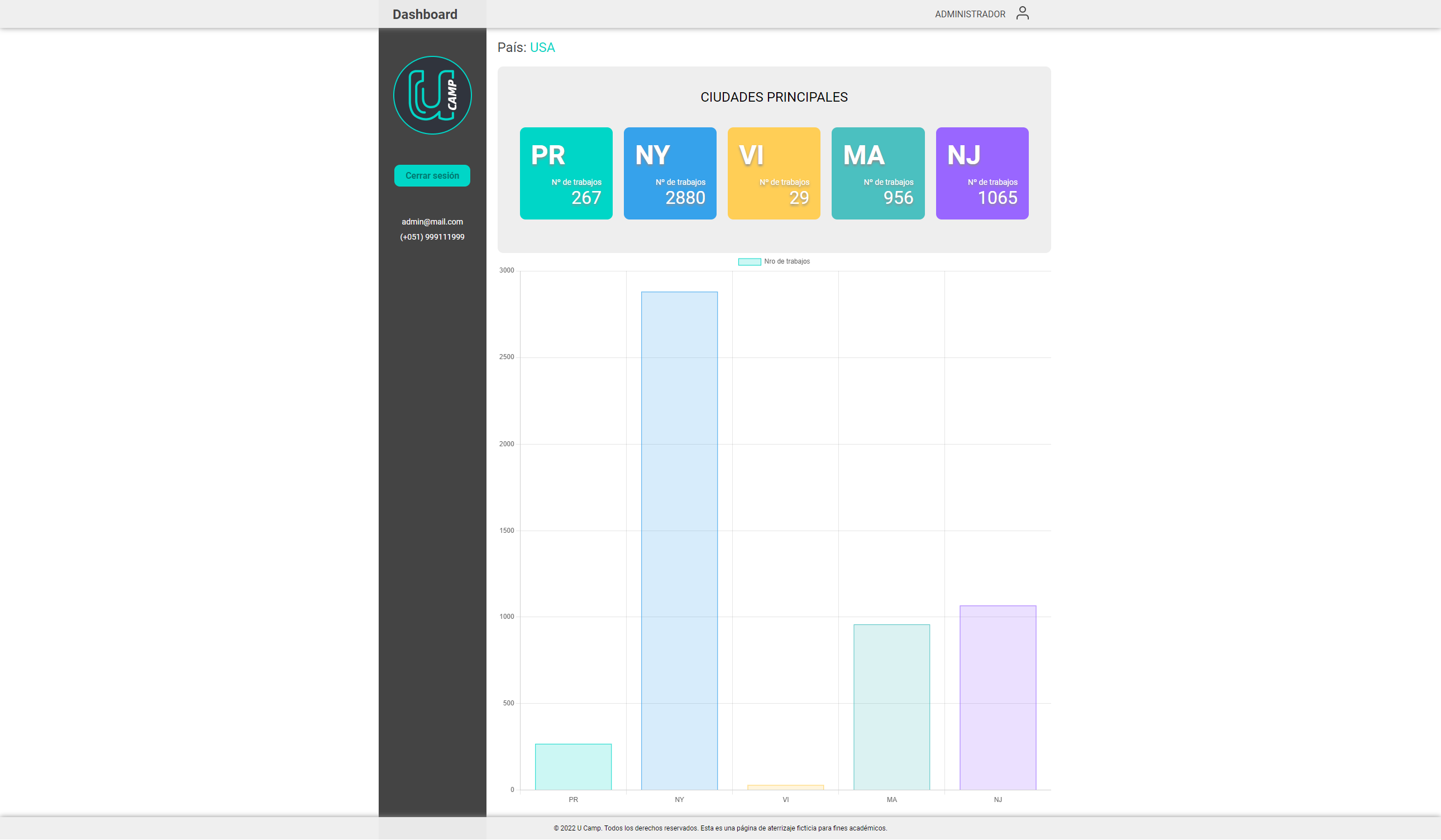Viewport: 1441px width, 840px height.
Task: Select the NJ city card
Action: pos(981,173)
